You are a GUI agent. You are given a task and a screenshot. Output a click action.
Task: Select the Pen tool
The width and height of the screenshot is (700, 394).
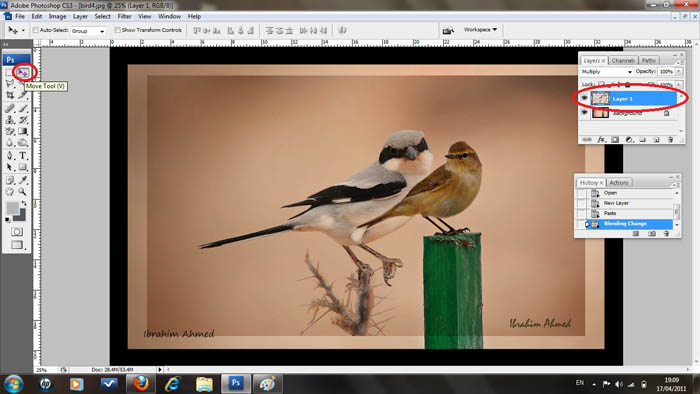[9, 155]
